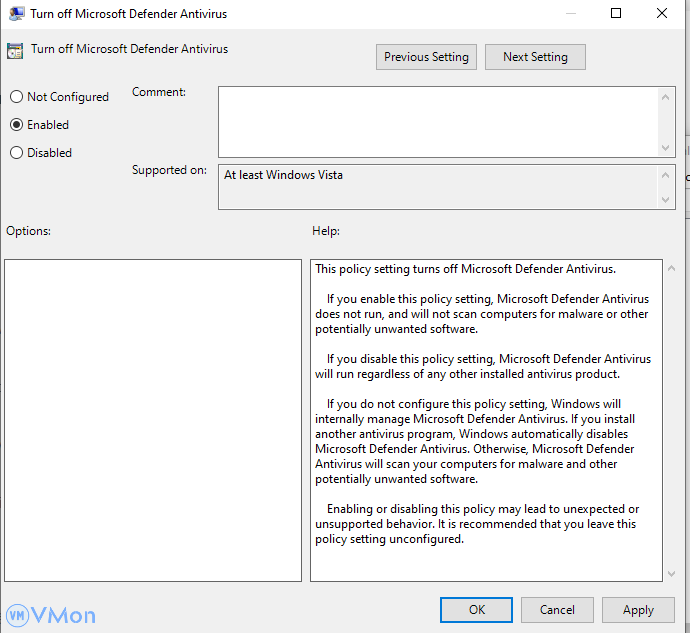
Task: Minimize the policy setting window
Action: point(570,13)
